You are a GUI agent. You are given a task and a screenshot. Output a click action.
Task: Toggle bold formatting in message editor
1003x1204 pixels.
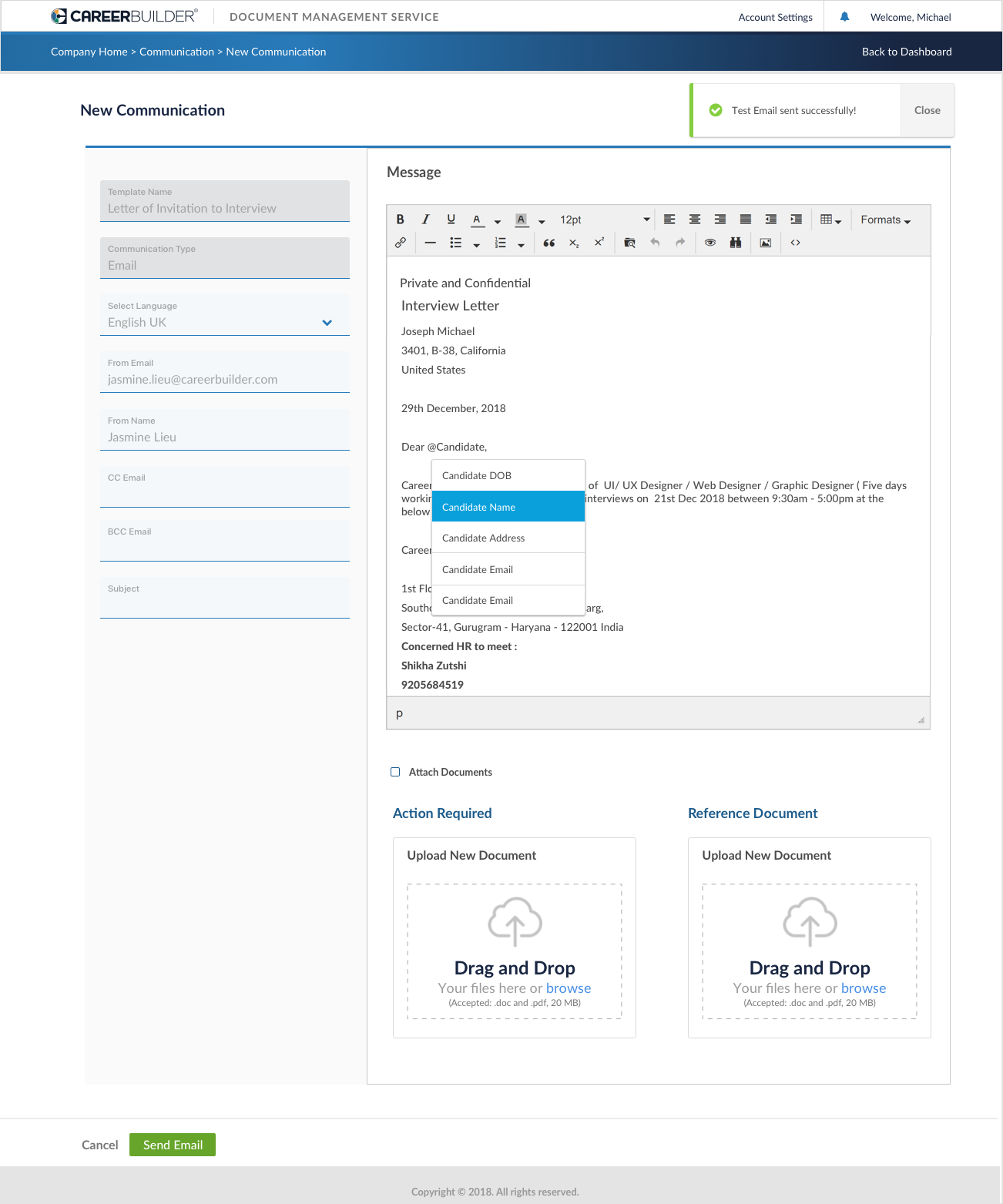[401, 220]
